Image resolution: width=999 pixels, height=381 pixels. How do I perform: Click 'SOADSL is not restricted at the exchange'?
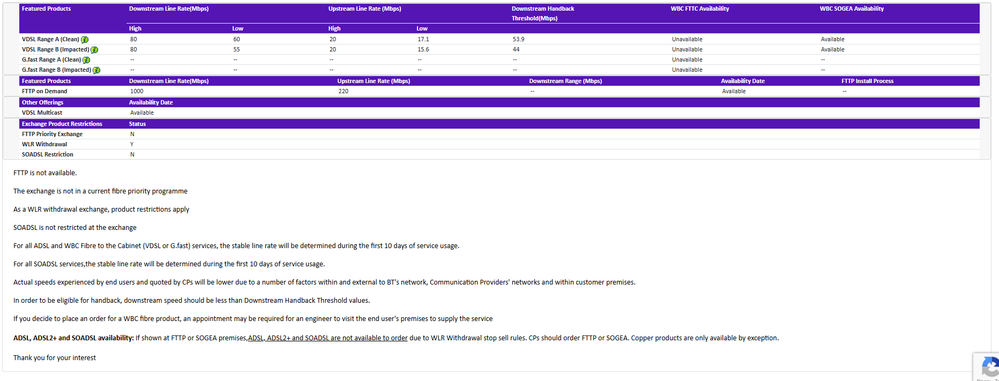click(75, 227)
